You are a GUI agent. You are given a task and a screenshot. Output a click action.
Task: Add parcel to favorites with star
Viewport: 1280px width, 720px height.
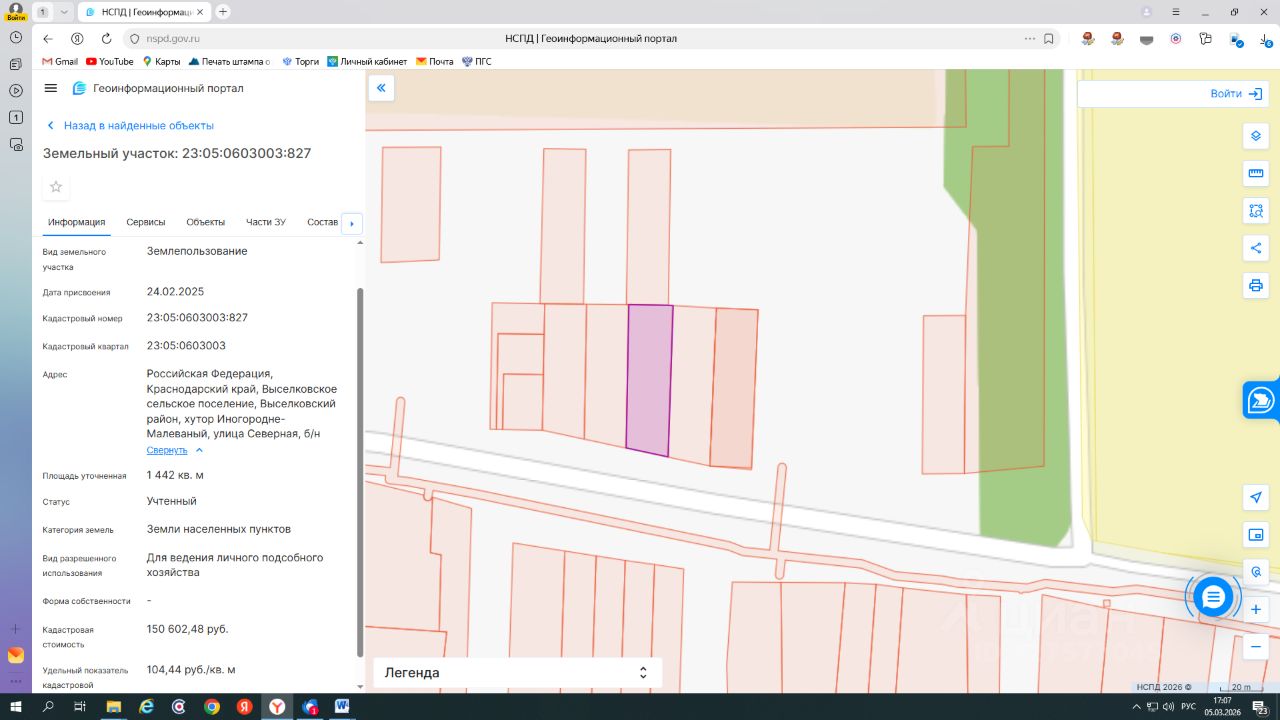[56, 187]
